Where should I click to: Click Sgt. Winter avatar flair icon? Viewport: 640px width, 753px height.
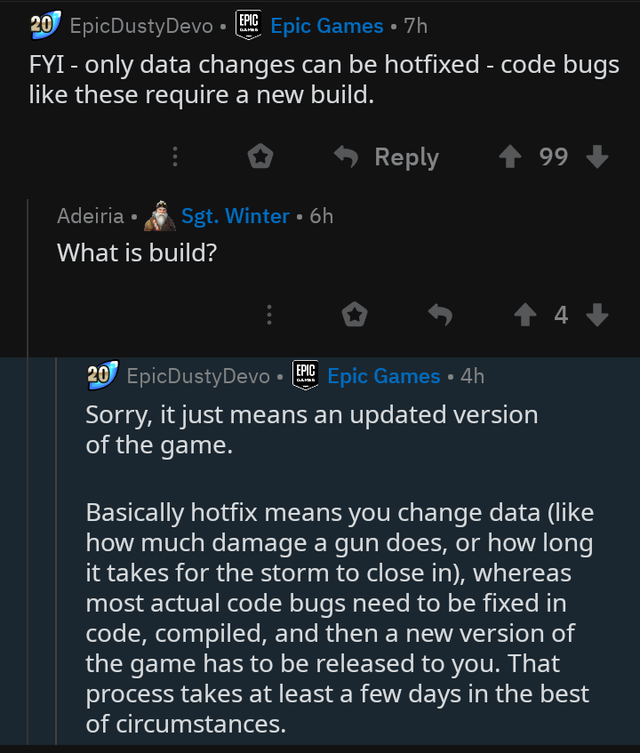(160, 215)
